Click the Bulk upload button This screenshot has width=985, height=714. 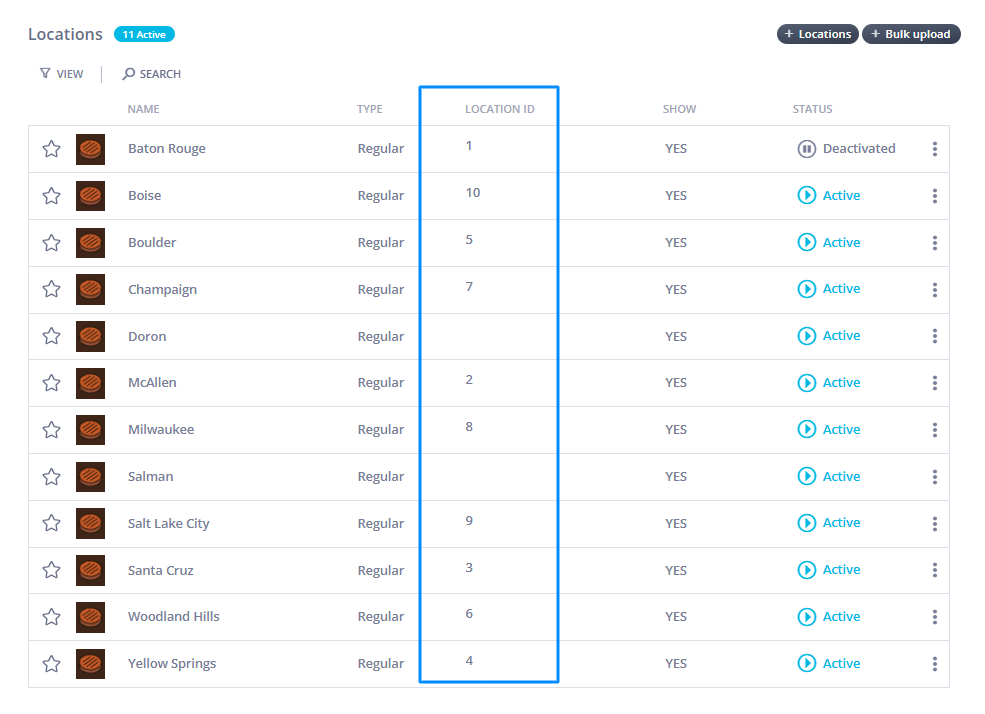coord(910,34)
